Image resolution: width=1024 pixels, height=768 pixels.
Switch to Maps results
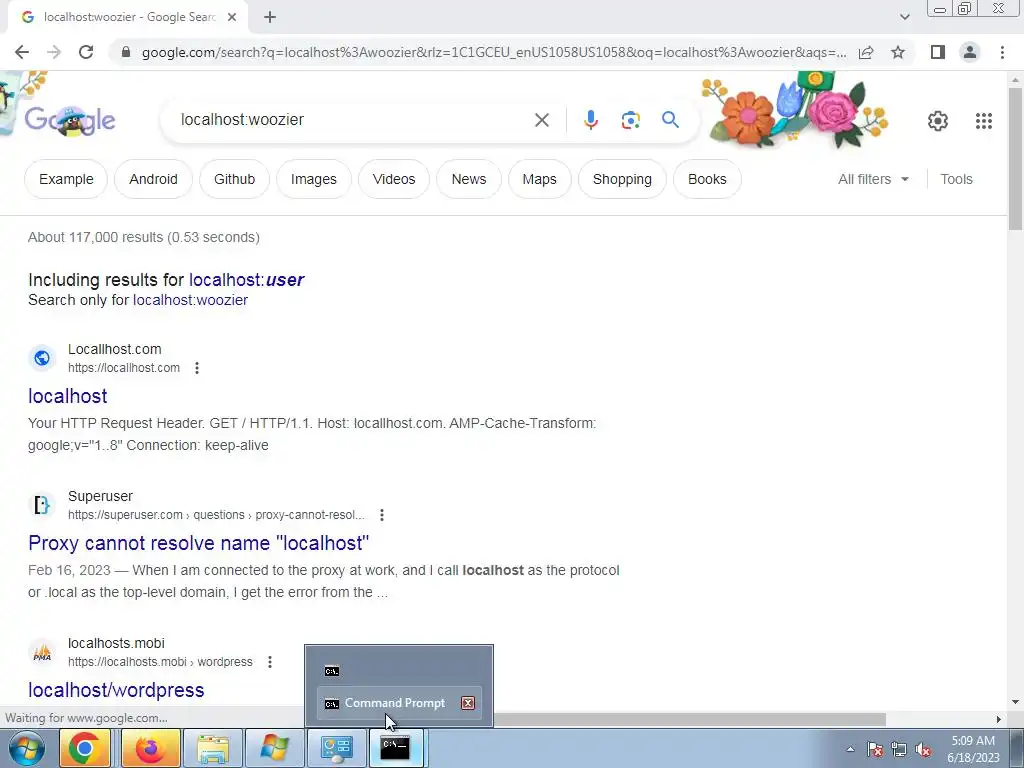[x=539, y=179]
